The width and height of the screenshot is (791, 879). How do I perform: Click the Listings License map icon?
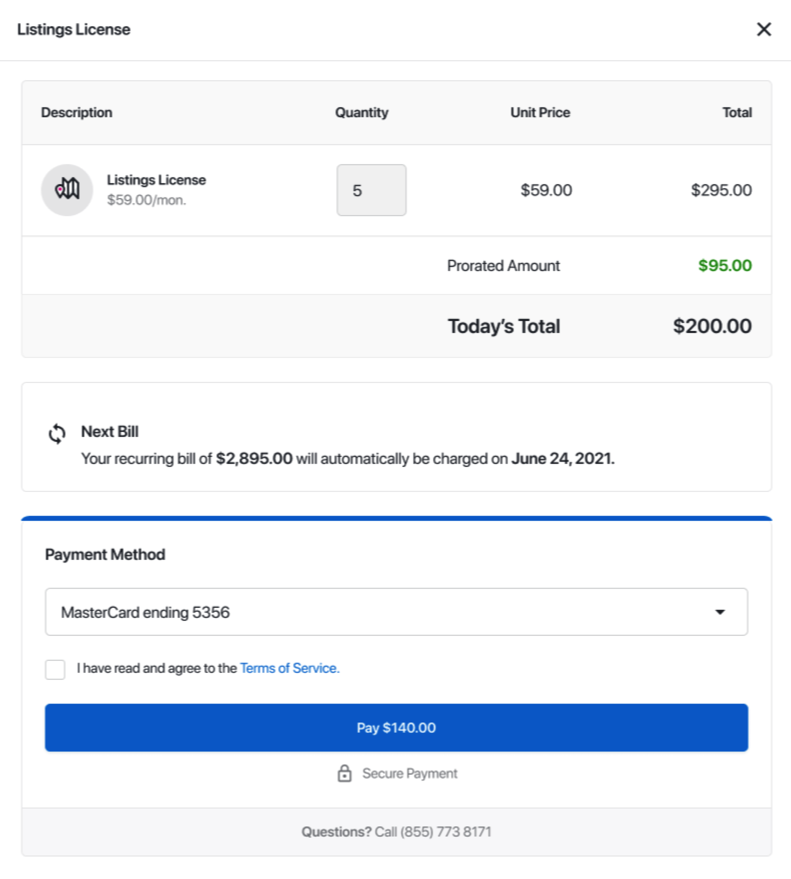[67, 189]
